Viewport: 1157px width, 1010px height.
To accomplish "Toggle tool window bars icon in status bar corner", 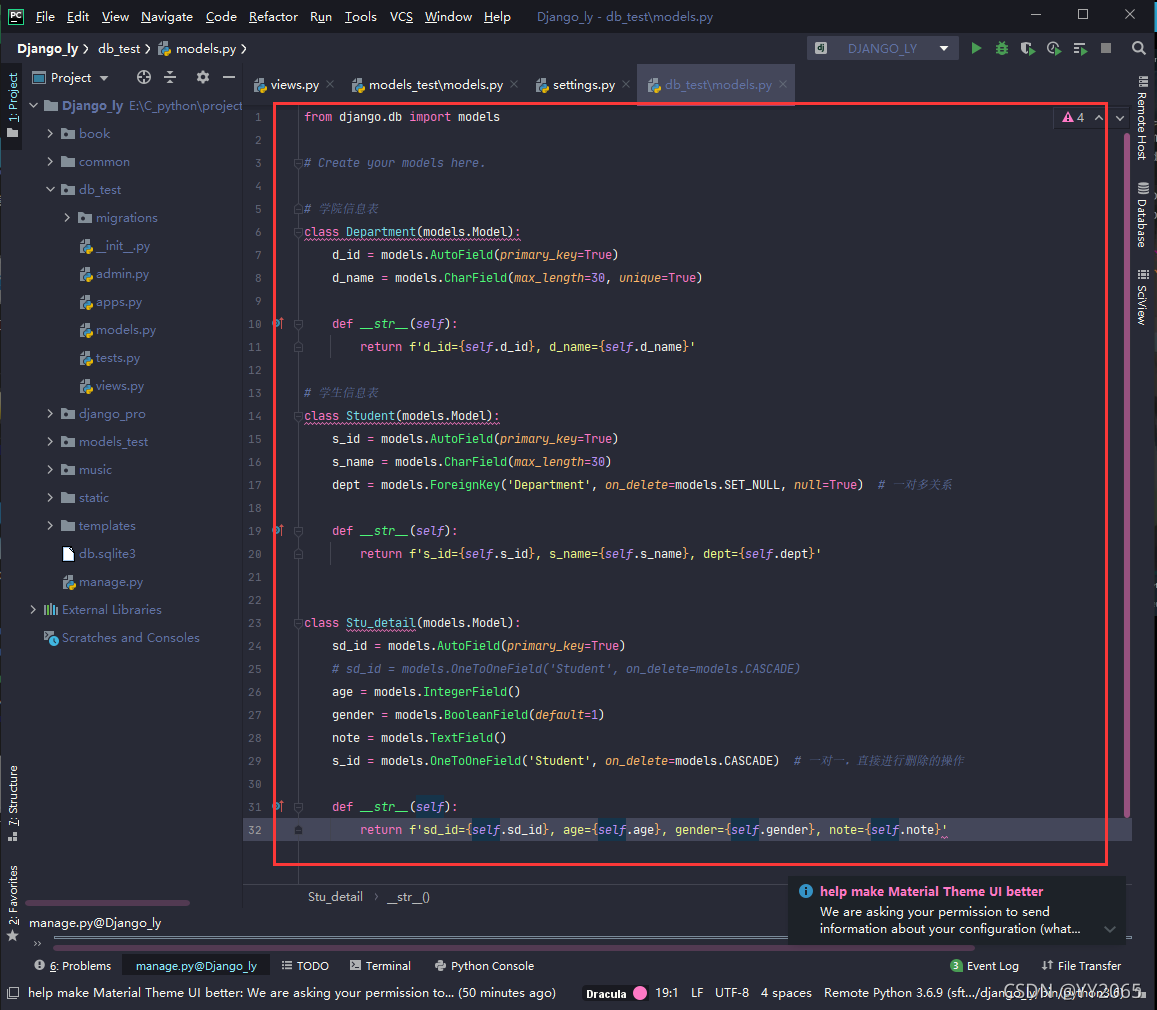I will pyautogui.click(x=13, y=993).
